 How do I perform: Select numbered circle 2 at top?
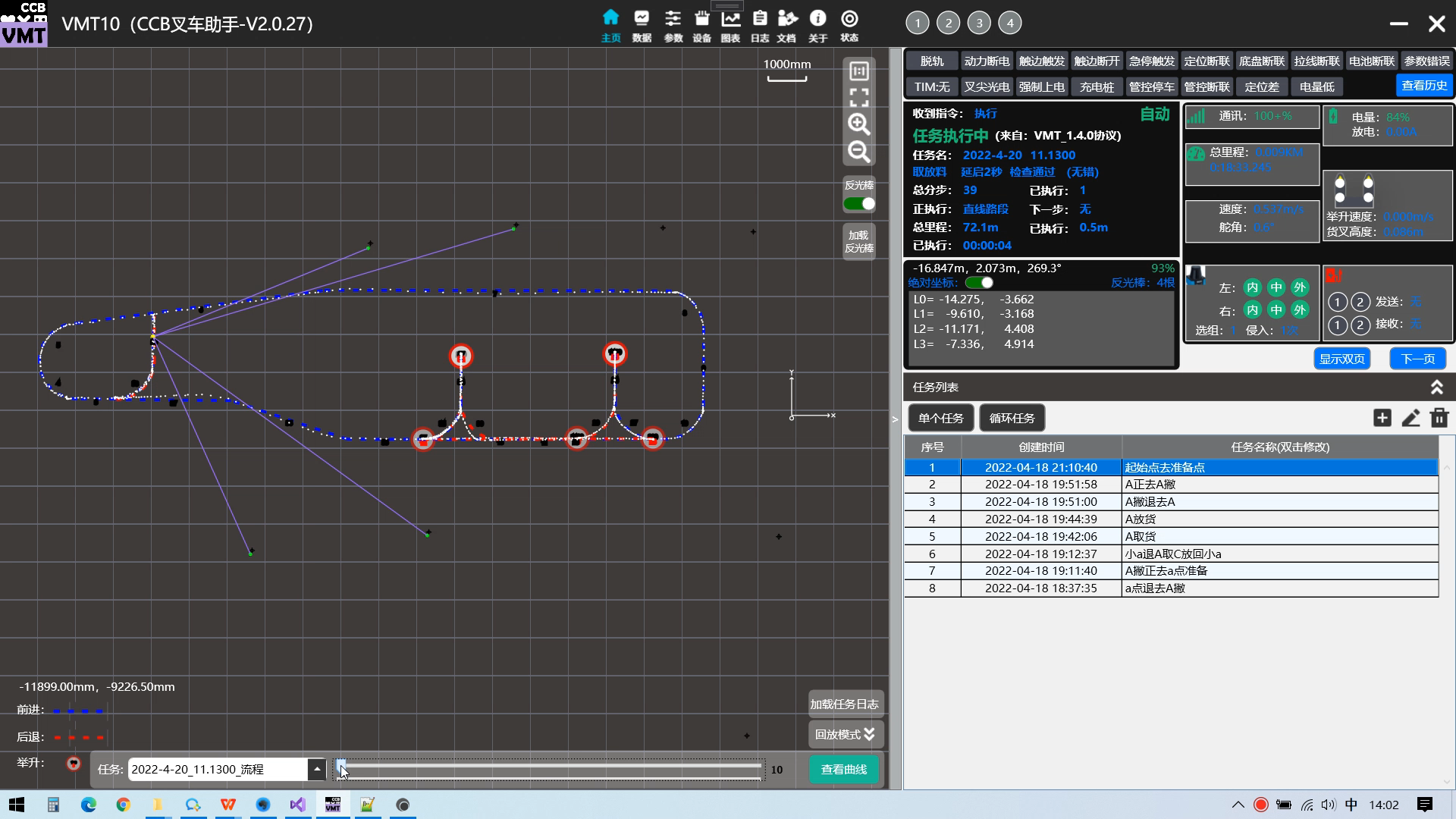click(x=948, y=23)
